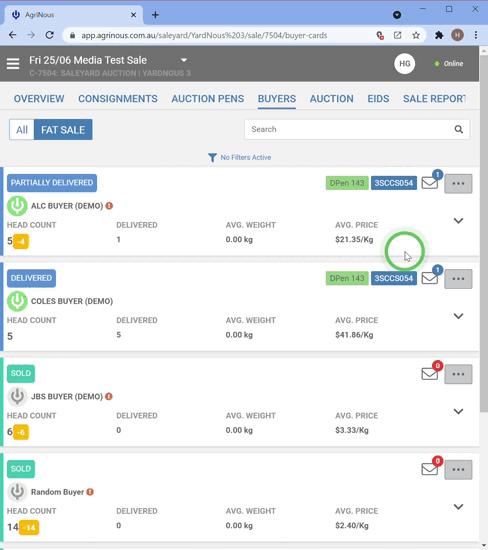Select the BUYERS tab
488x550 pixels.
point(277,99)
